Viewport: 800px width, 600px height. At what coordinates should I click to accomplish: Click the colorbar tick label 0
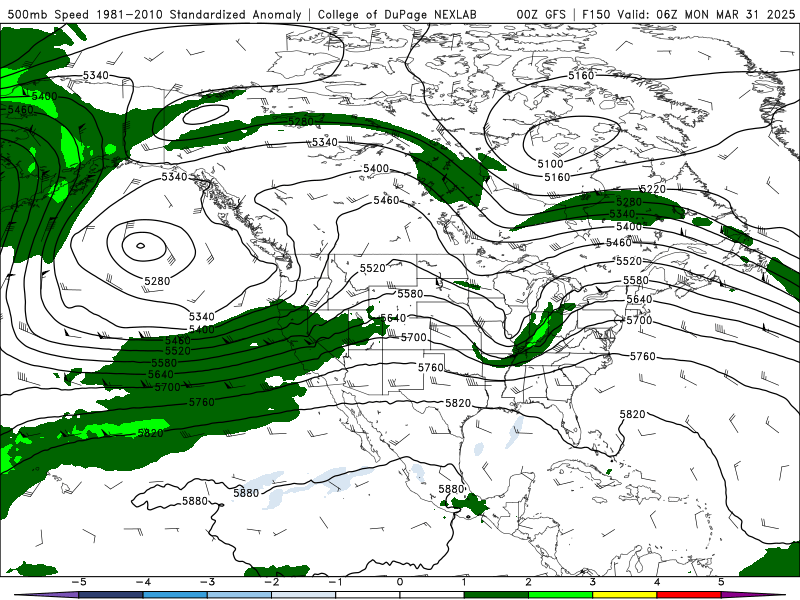(x=399, y=582)
